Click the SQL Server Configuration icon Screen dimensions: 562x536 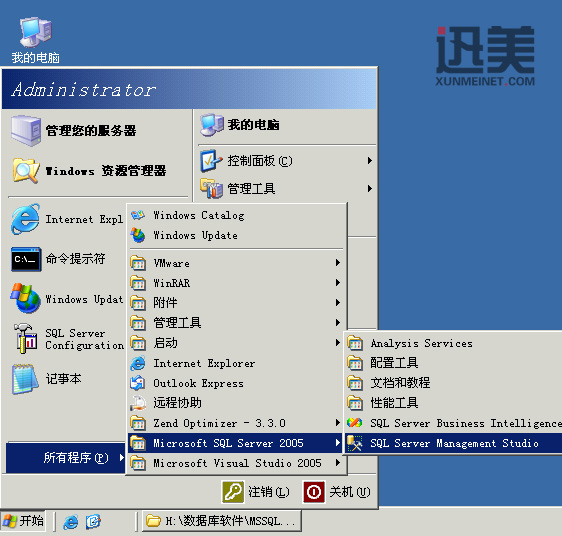(x=25, y=338)
